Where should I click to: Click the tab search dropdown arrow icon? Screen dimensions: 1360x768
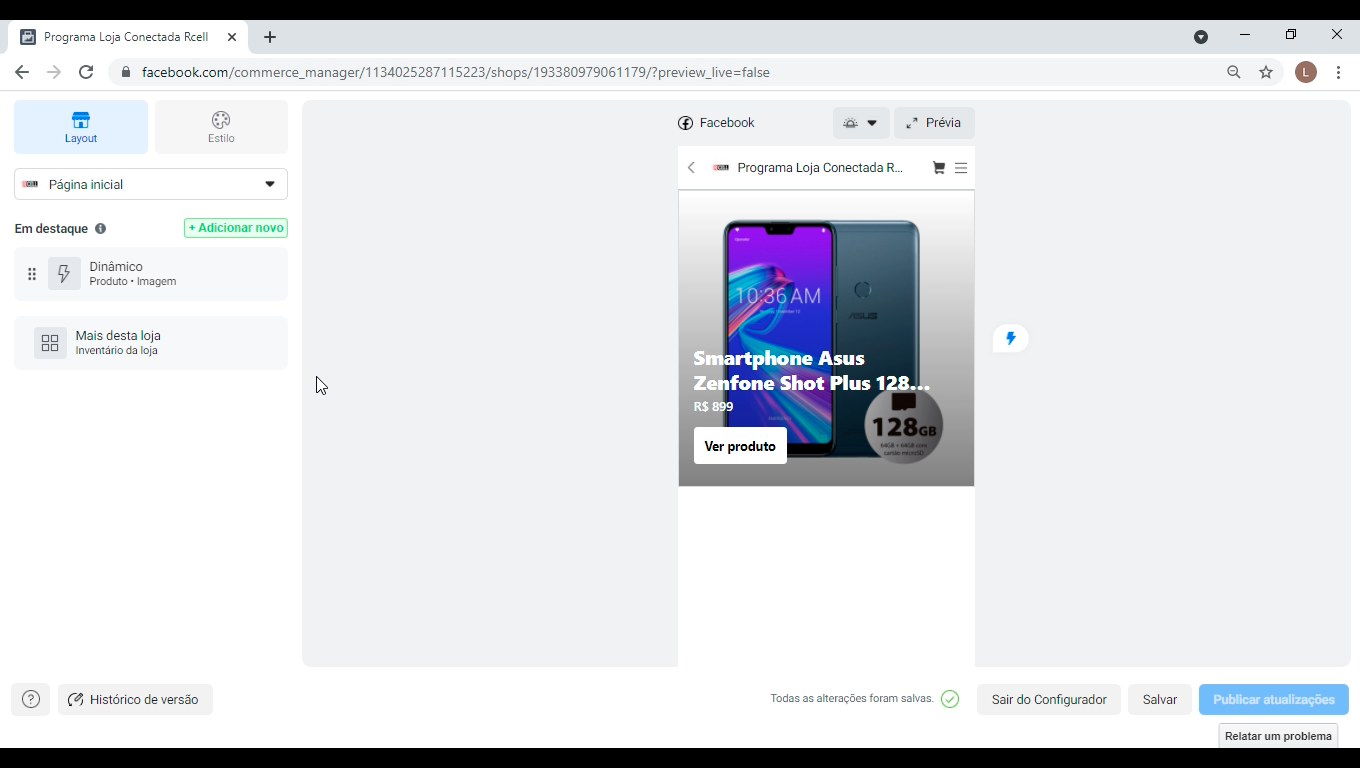tap(1201, 37)
